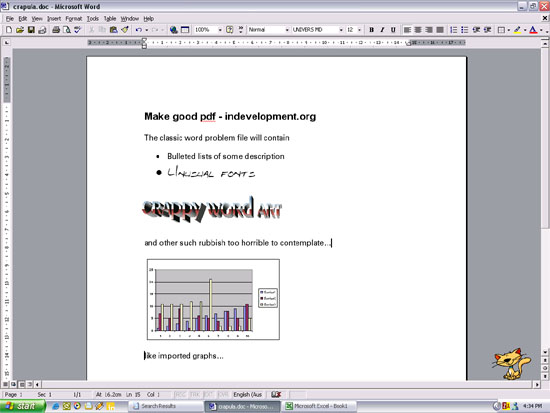Create a new blank document

[9, 30]
